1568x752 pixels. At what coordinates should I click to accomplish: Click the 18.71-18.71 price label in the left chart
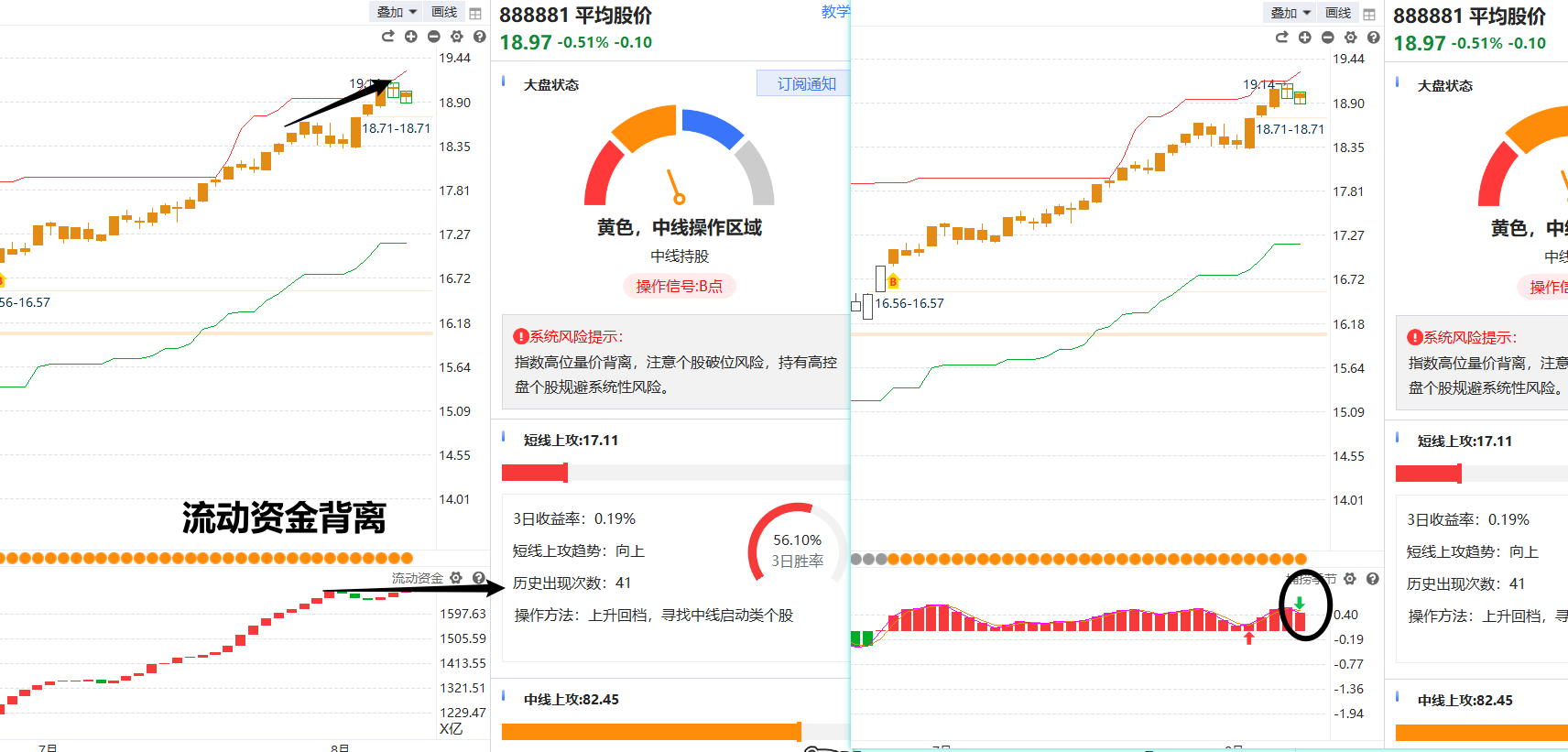coord(396,128)
